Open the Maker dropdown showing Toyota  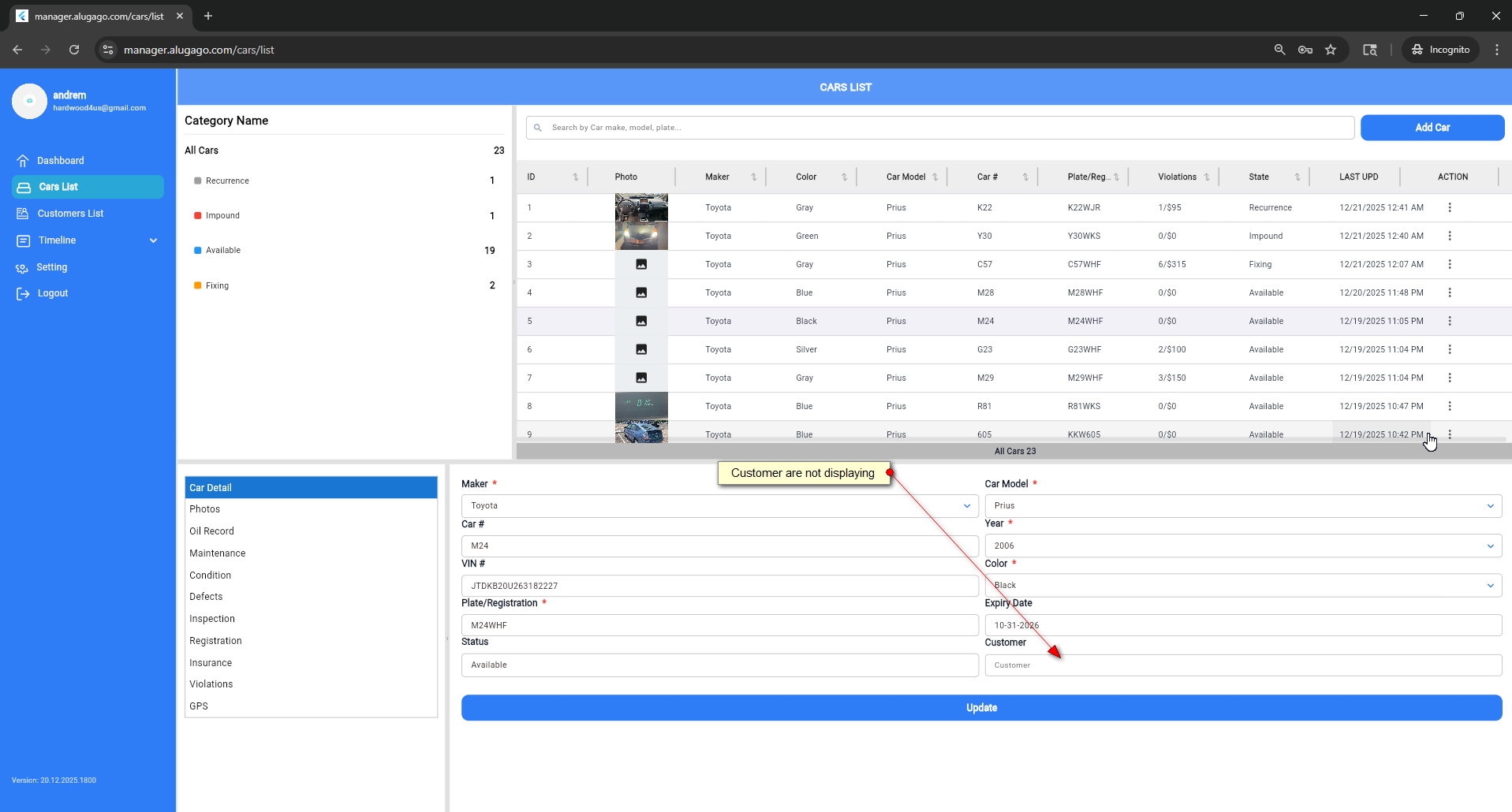click(719, 506)
